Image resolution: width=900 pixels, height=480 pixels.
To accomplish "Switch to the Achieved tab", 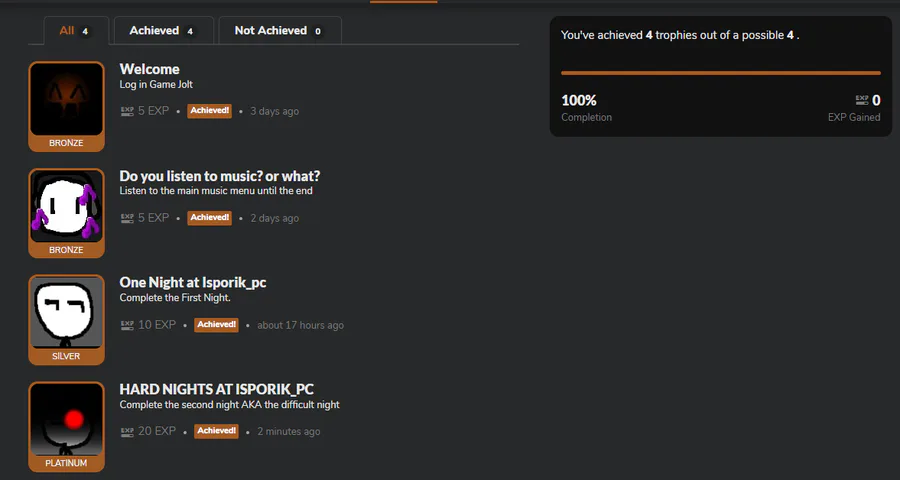I will tap(162, 31).
